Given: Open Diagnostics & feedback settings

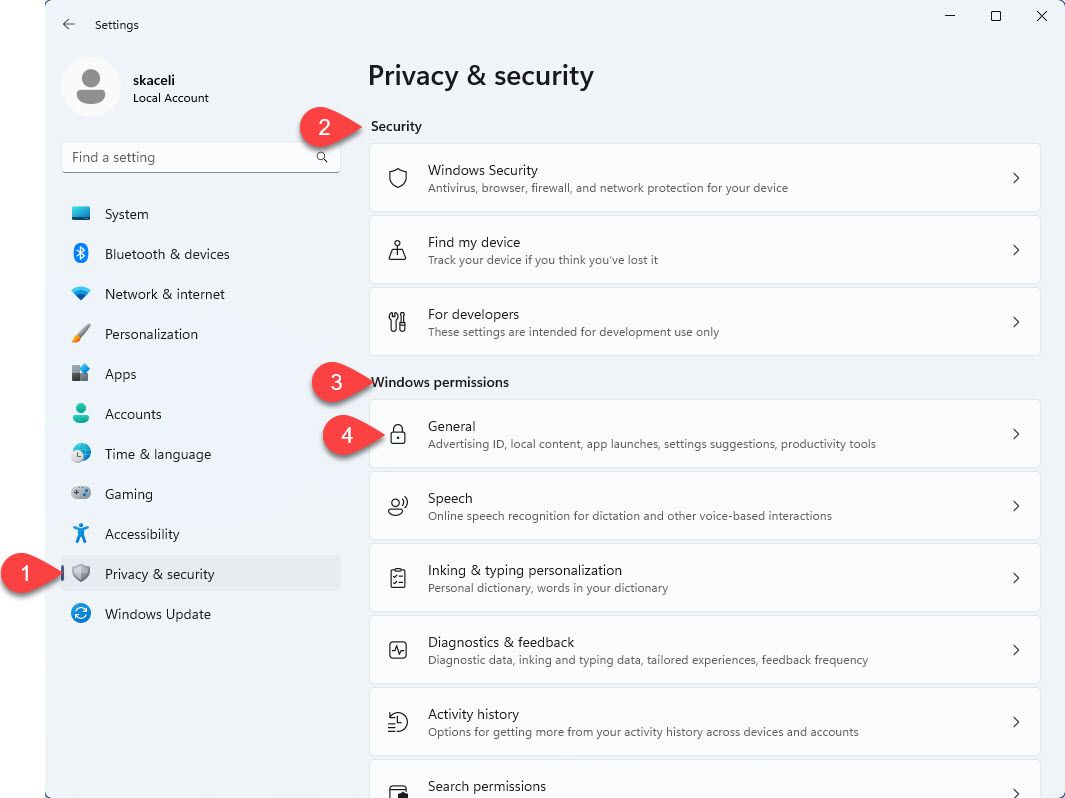Looking at the screenshot, I should click(x=704, y=650).
